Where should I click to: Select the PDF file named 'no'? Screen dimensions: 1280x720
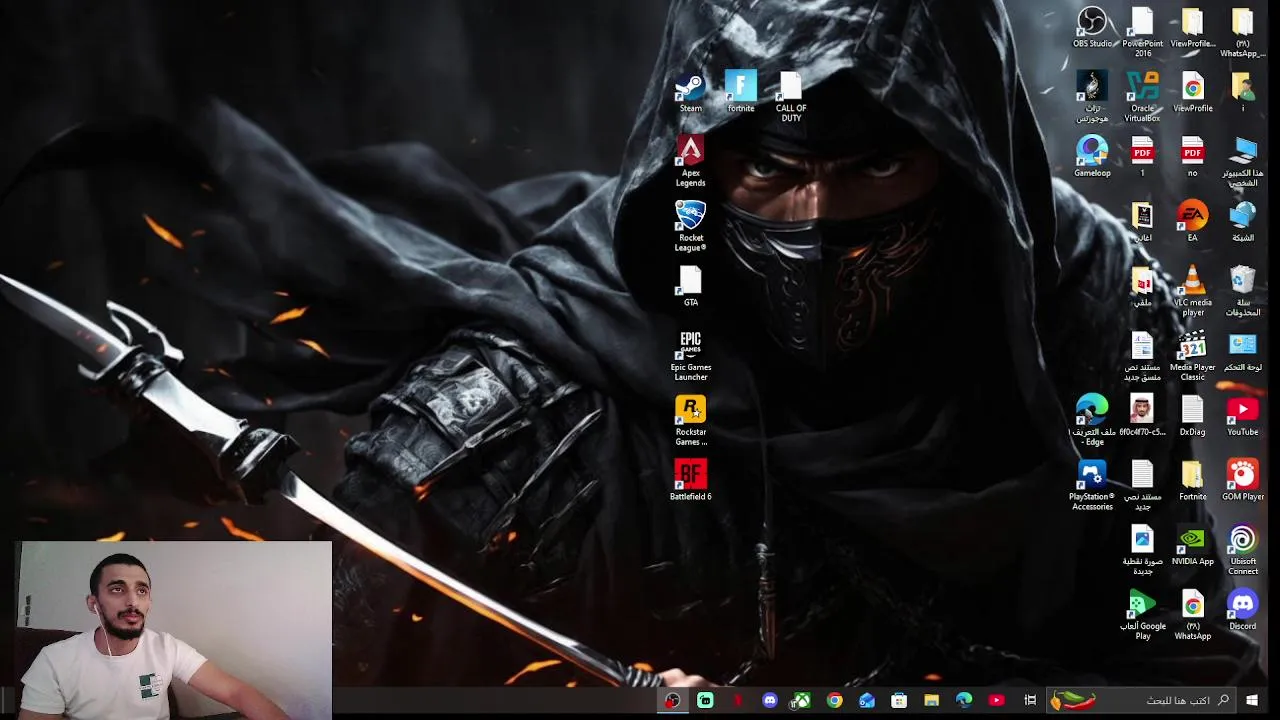[1192, 157]
